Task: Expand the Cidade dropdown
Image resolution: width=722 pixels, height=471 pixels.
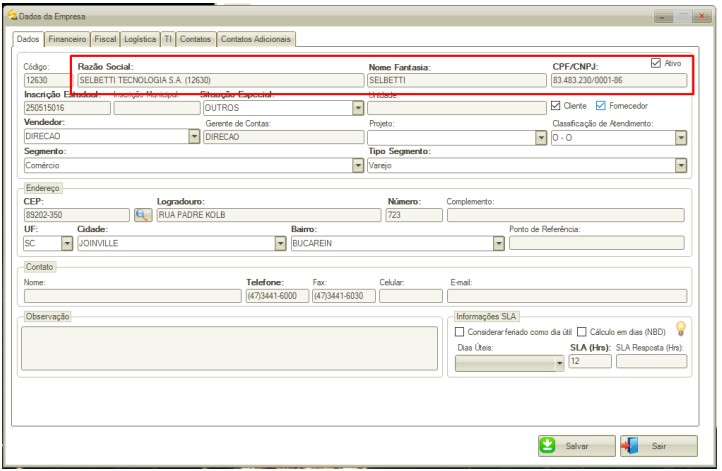Action: click(280, 243)
